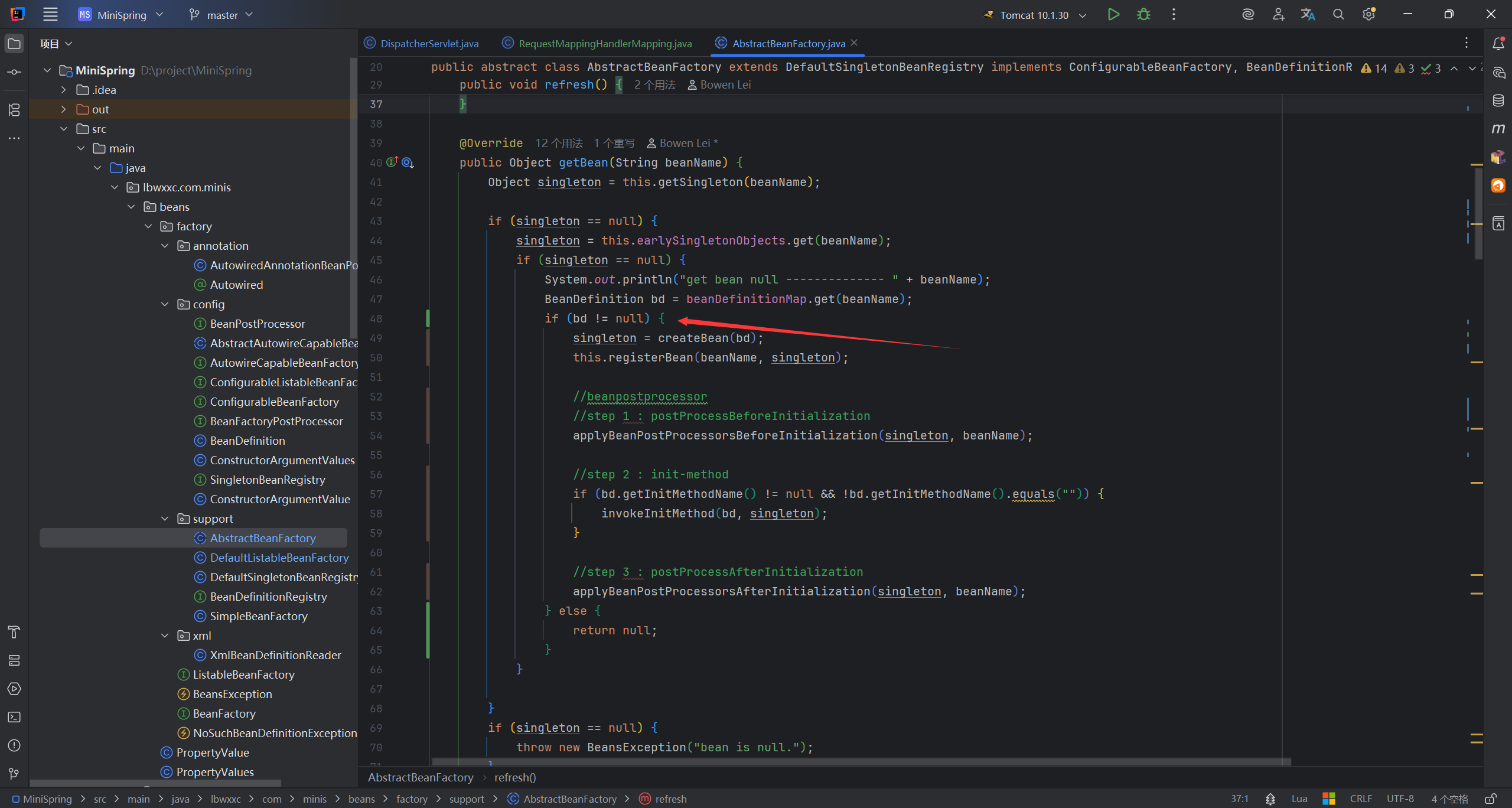Switch to the DispatcherServlet.java tab
The image size is (1512, 808).
(422, 44)
